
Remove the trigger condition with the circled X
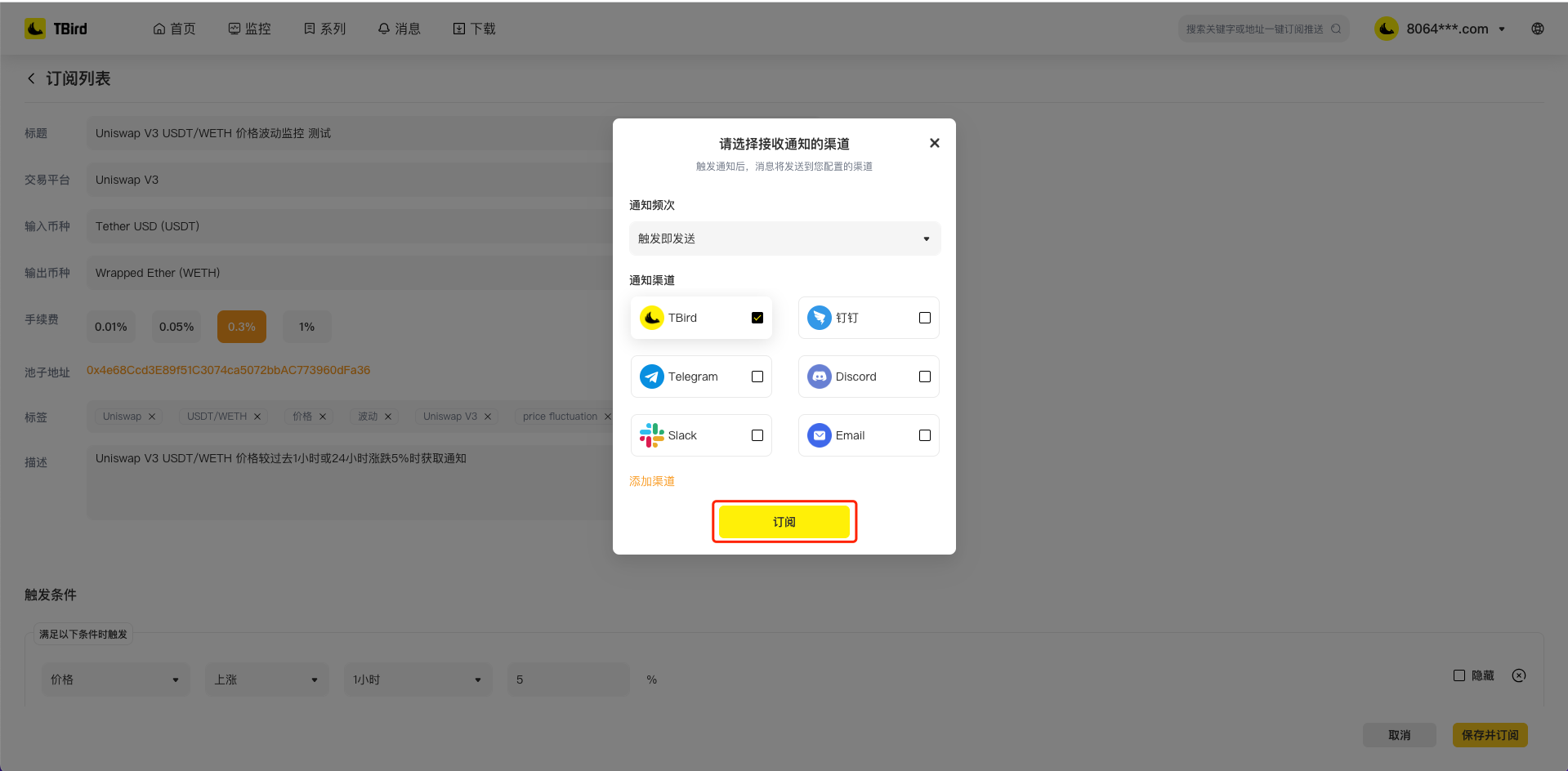pos(1518,675)
